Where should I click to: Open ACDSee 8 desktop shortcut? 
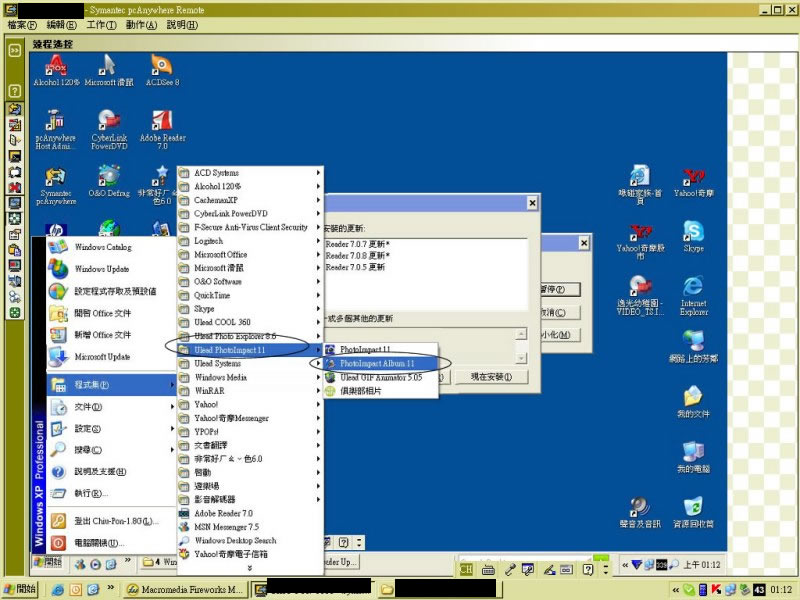tap(162, 70)
